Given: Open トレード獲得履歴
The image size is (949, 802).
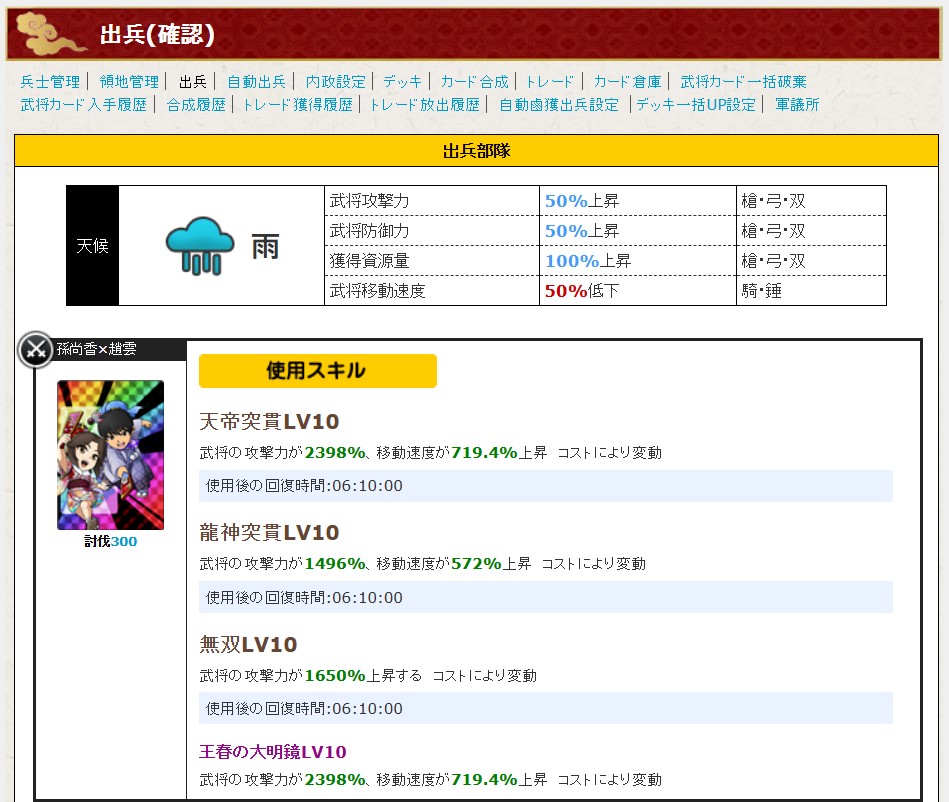Looking at the screenshot, I should point(298,104).
